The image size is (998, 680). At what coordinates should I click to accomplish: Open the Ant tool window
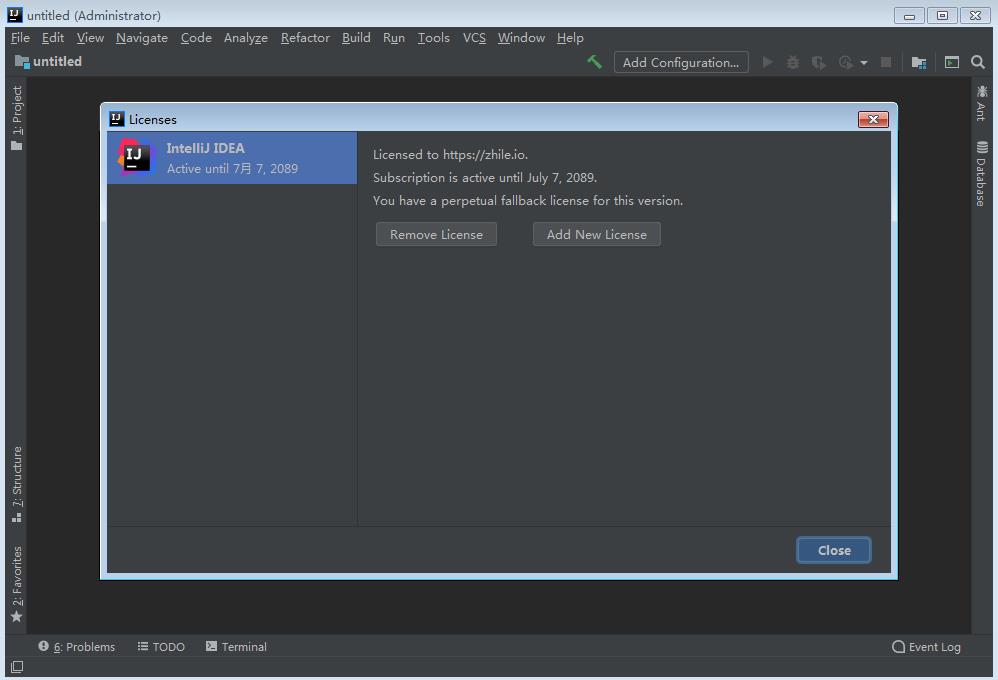point(981,103)
